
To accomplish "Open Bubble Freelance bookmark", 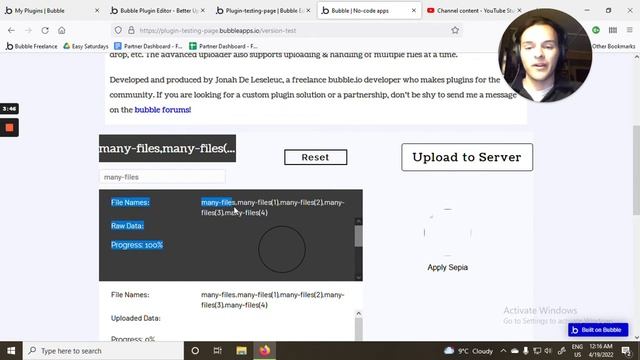I will coord(31,46).
